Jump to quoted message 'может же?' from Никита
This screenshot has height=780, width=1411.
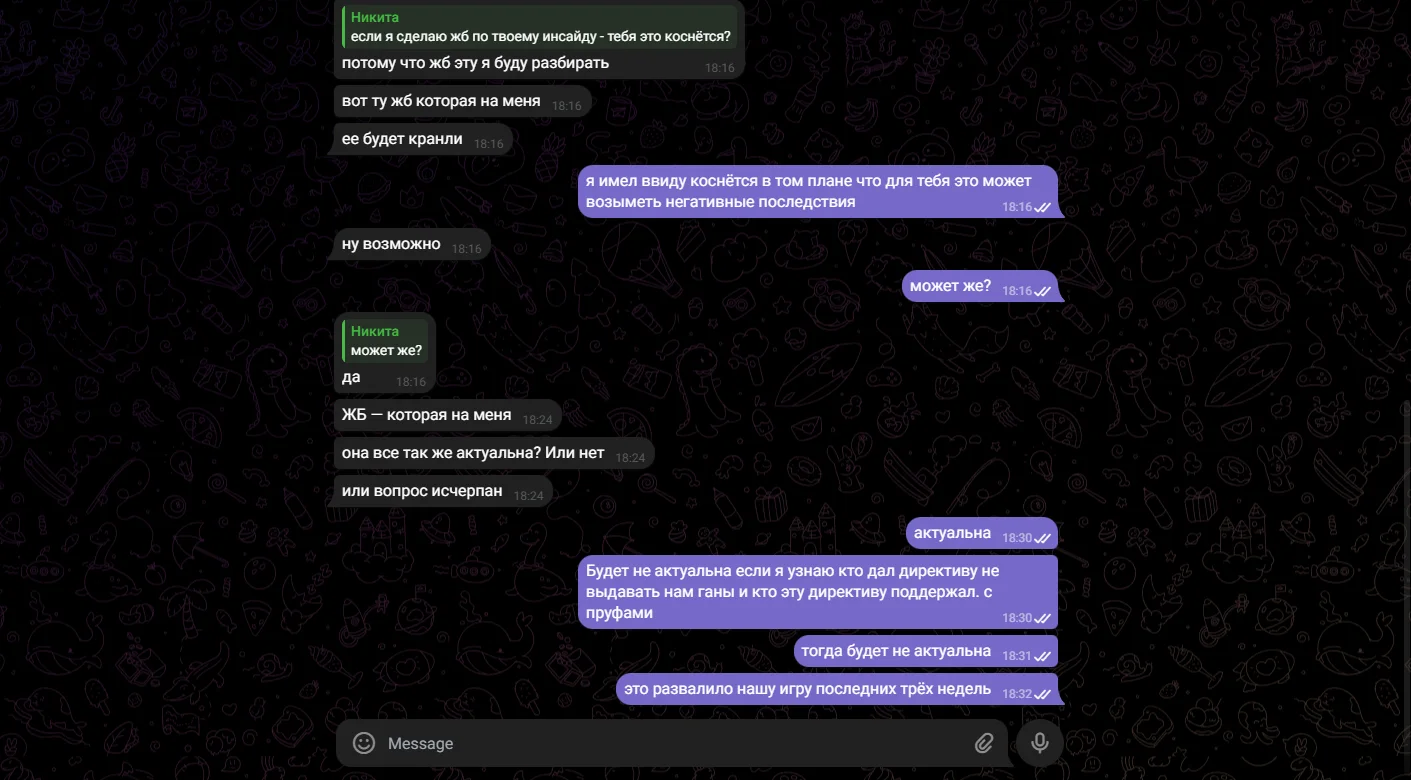coord(385,340)
